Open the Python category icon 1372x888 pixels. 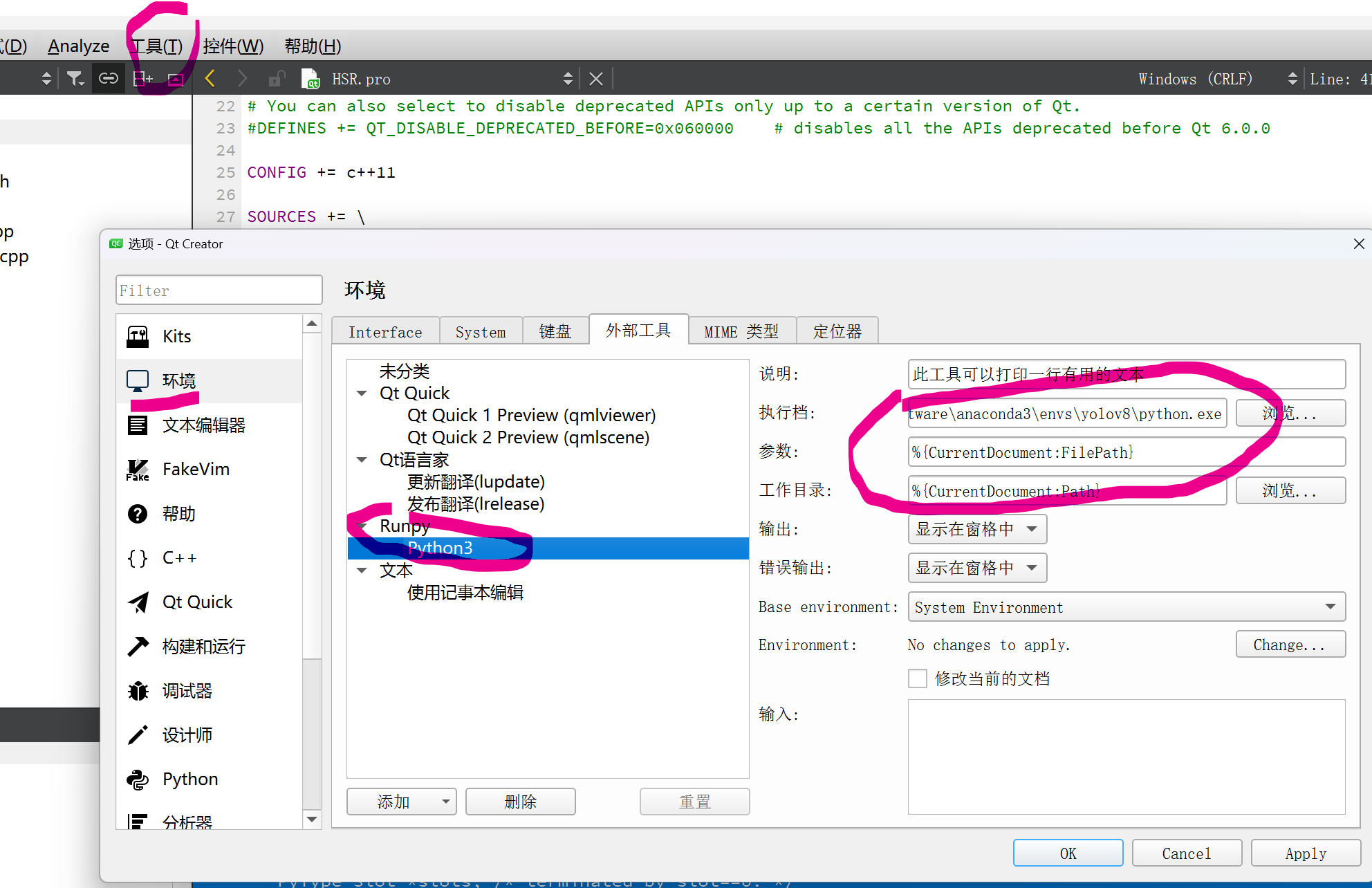coord(138,779)
